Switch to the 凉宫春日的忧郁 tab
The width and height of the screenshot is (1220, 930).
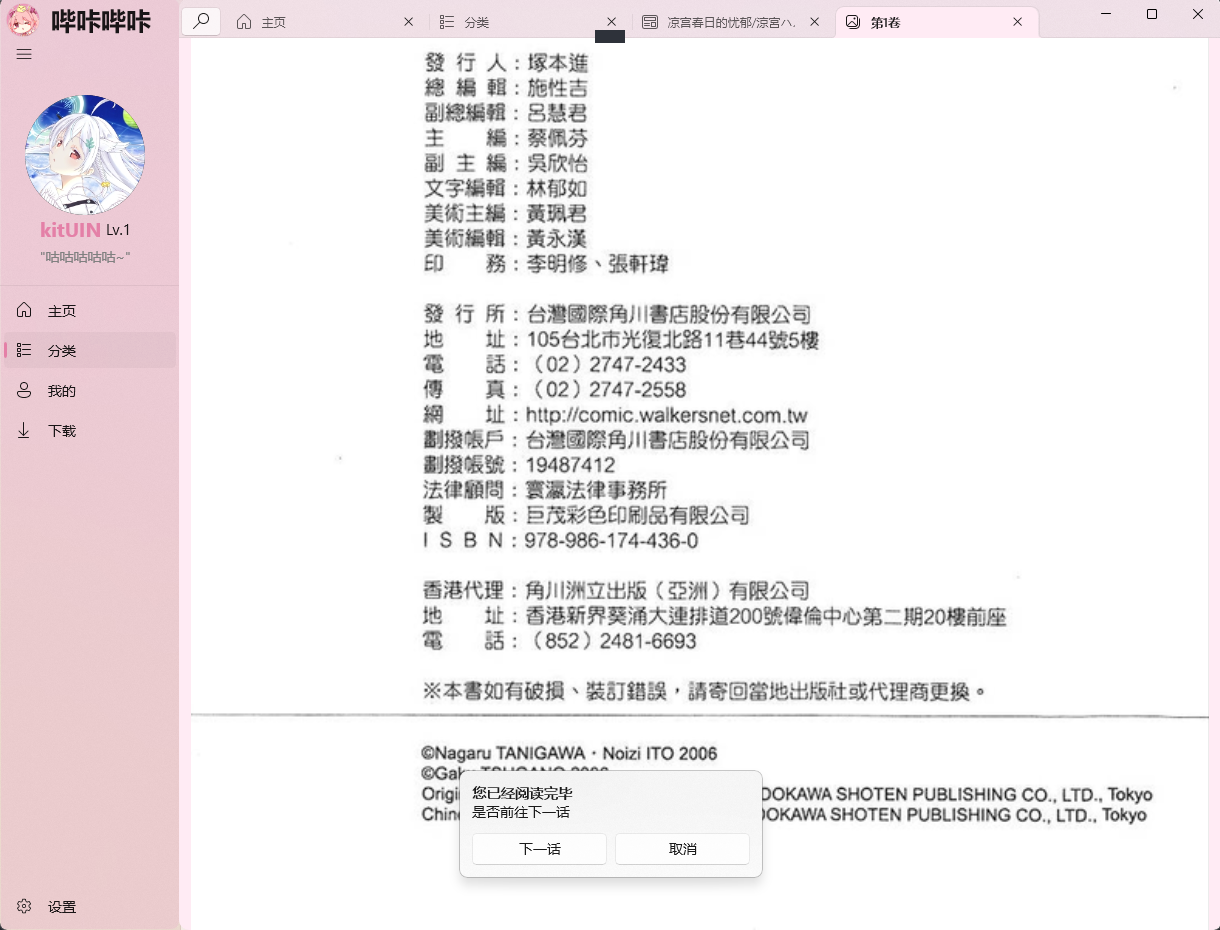731,22
